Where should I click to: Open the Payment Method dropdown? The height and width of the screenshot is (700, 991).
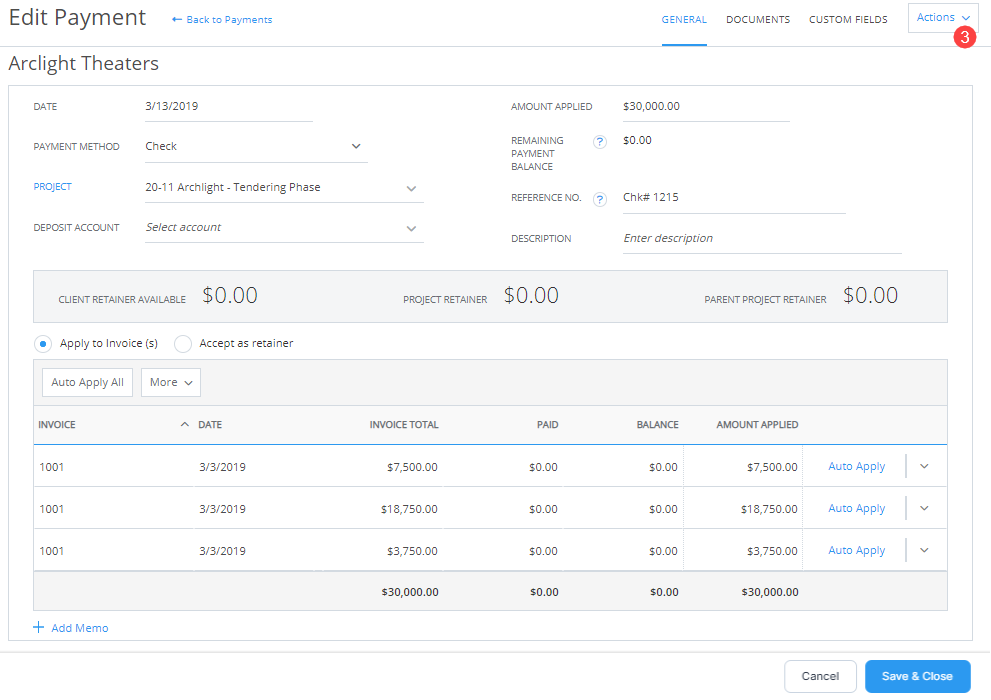pyautogui.click(x=256, y=147)
